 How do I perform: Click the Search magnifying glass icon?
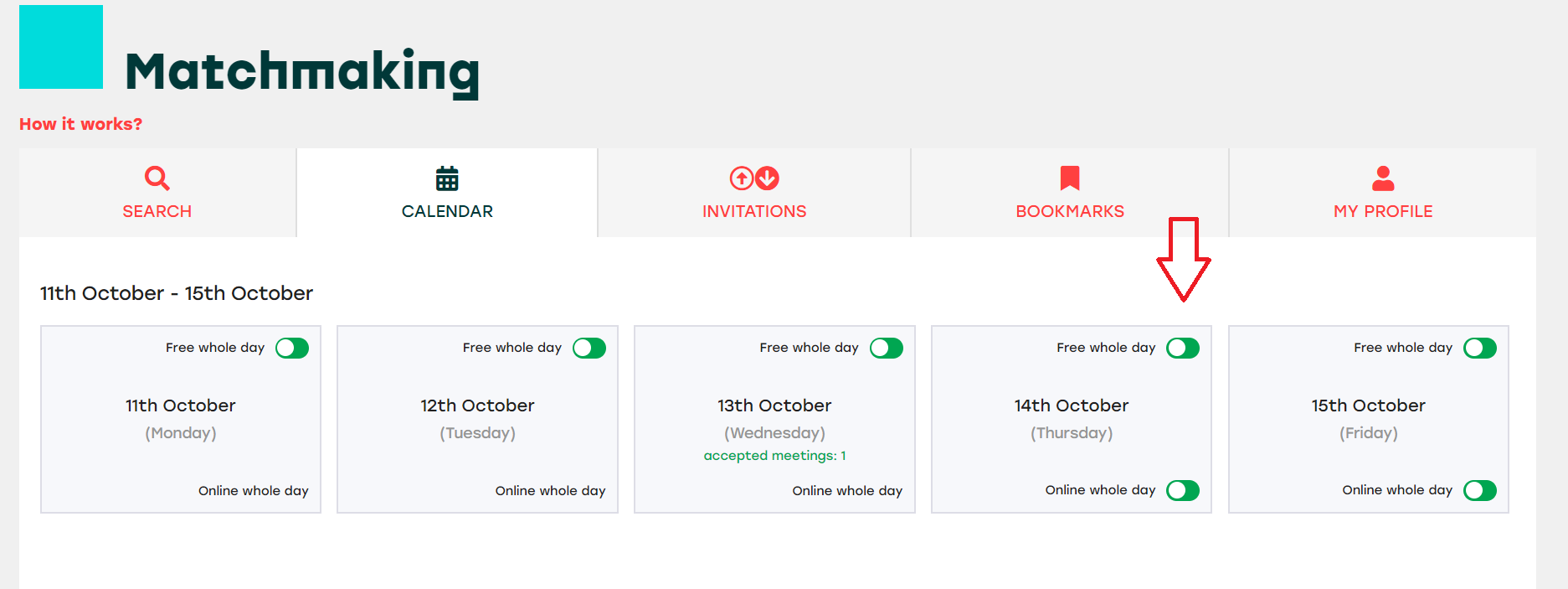click(157, 178)
